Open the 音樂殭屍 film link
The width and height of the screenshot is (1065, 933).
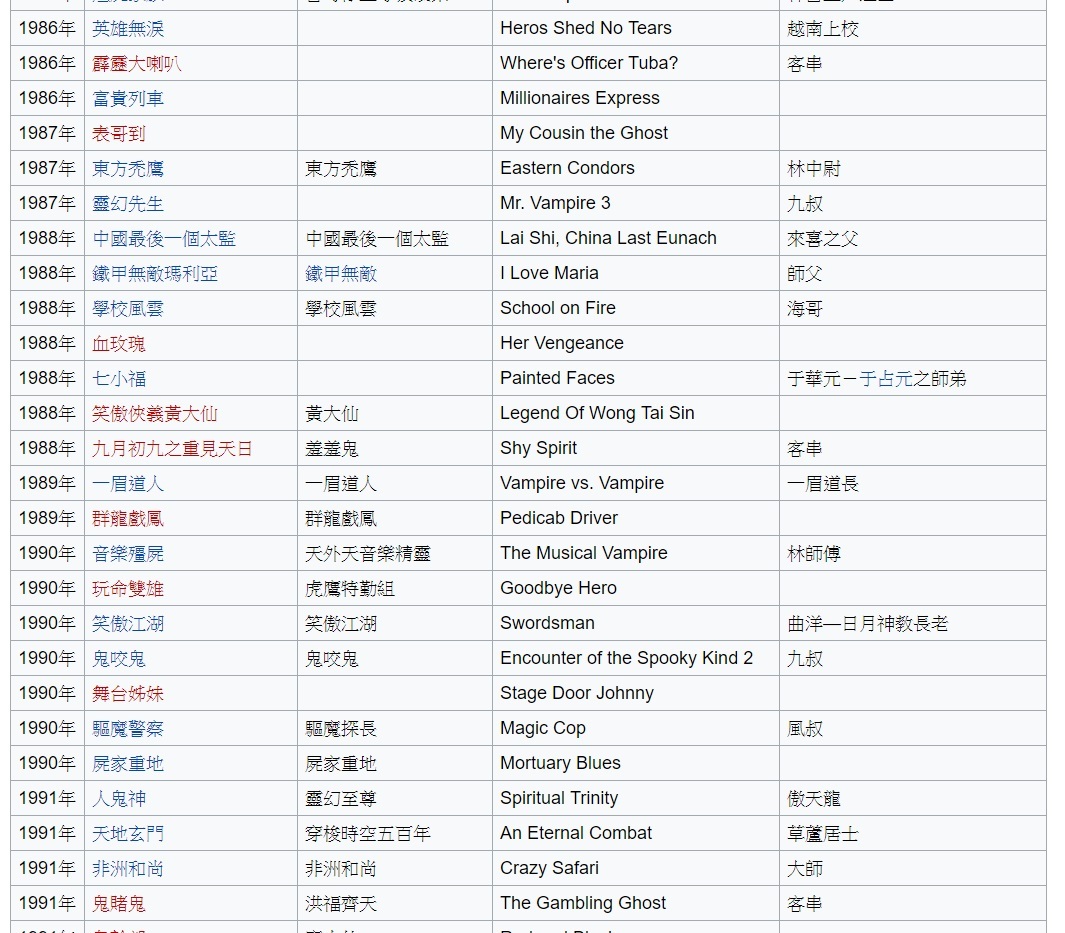pyautogui.click(x=128, y=554)
